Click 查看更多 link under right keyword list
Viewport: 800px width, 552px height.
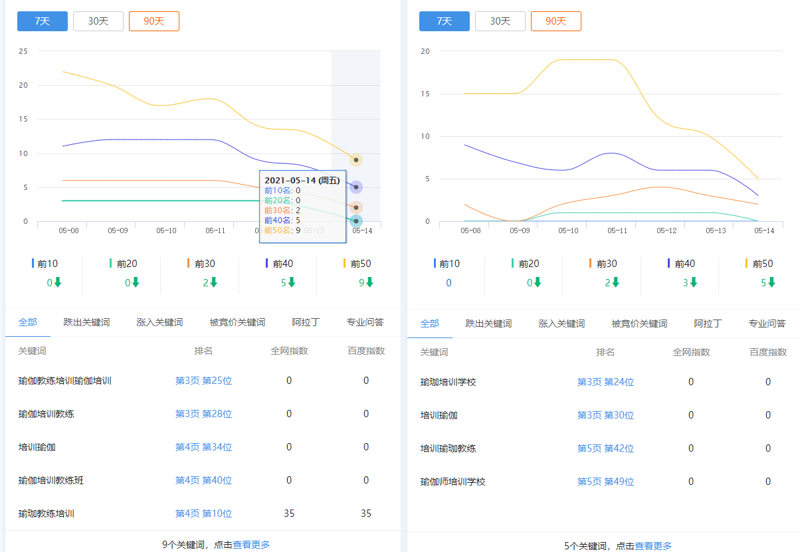(x=653, y=546)
